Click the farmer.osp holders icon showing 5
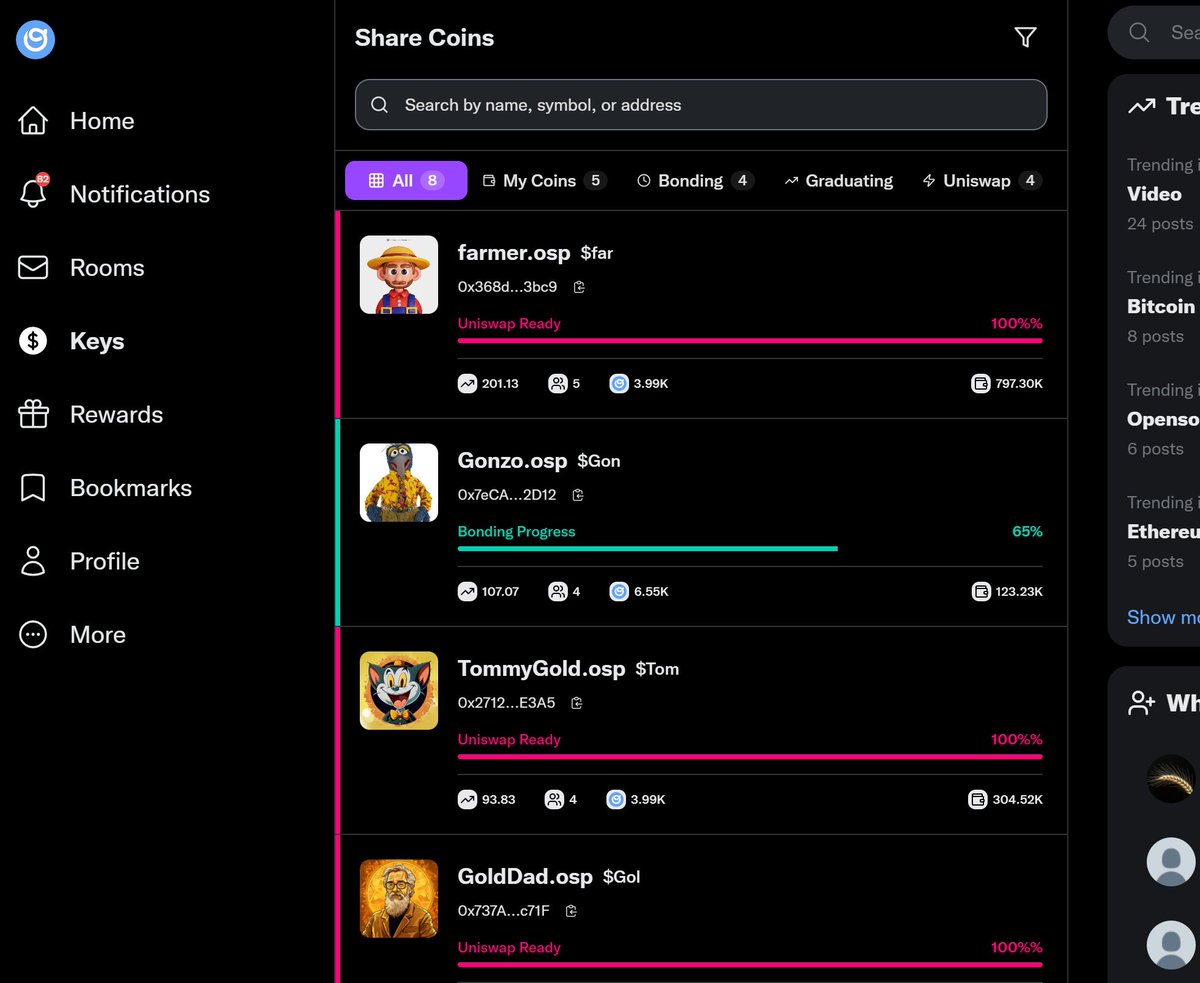Screen dimensions: 1200x983 coord(558,383)
